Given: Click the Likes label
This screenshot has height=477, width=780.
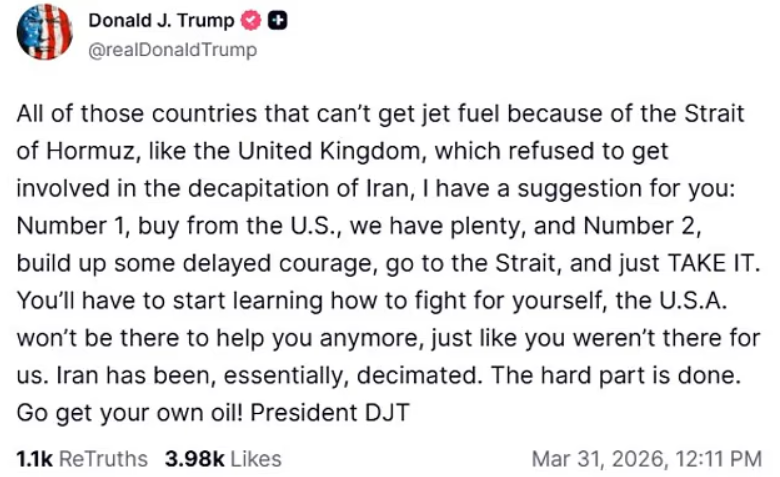Looking at the screenshot, I should point(256,459).
